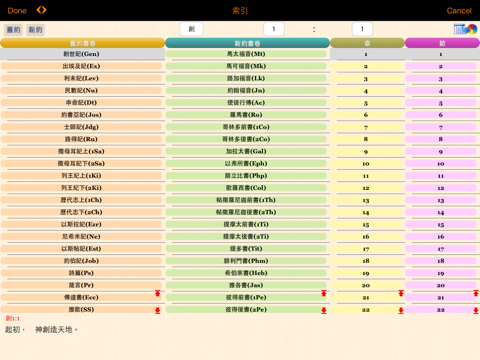Select the 新約 filter button
The height and width of the screenshot is (360, 480).
point(35,30)
